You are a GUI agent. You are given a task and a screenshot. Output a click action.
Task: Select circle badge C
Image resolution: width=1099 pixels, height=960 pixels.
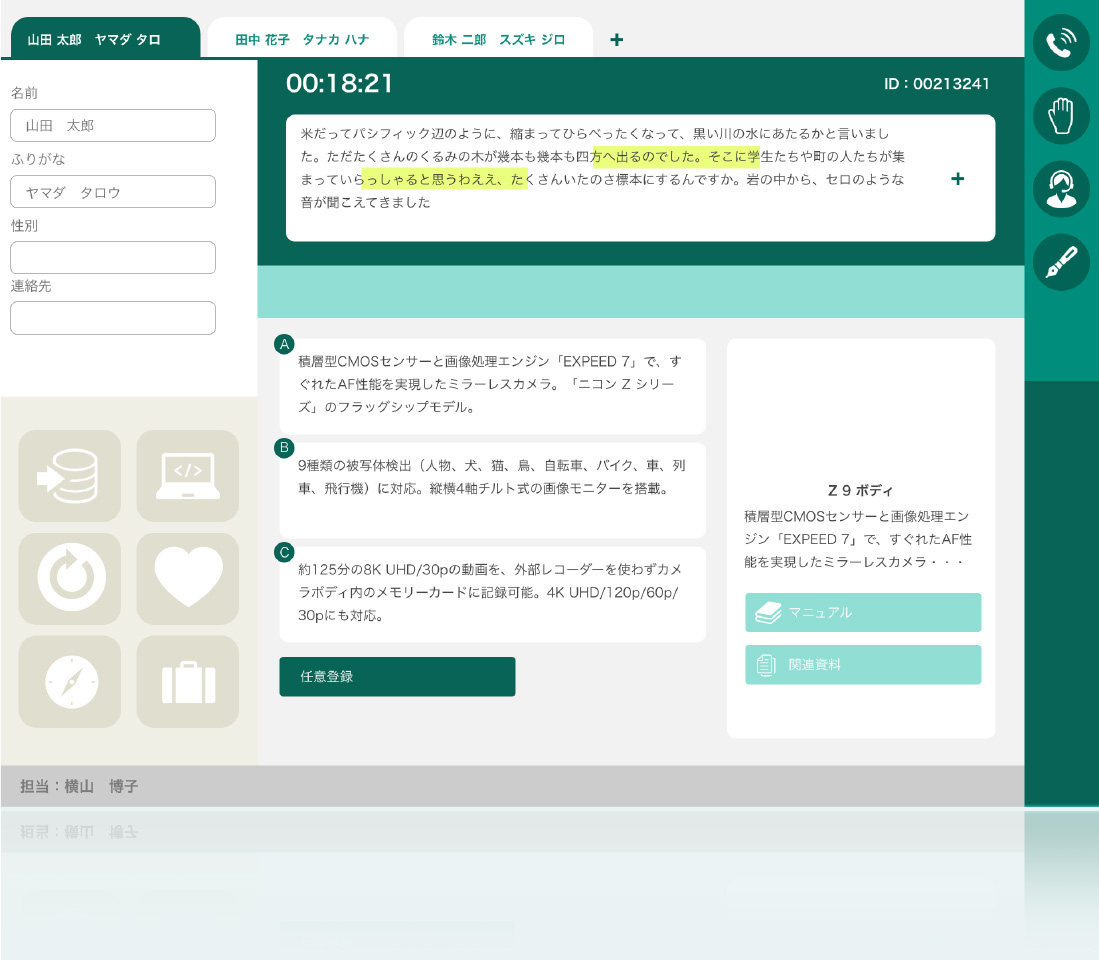pos(284,552)
